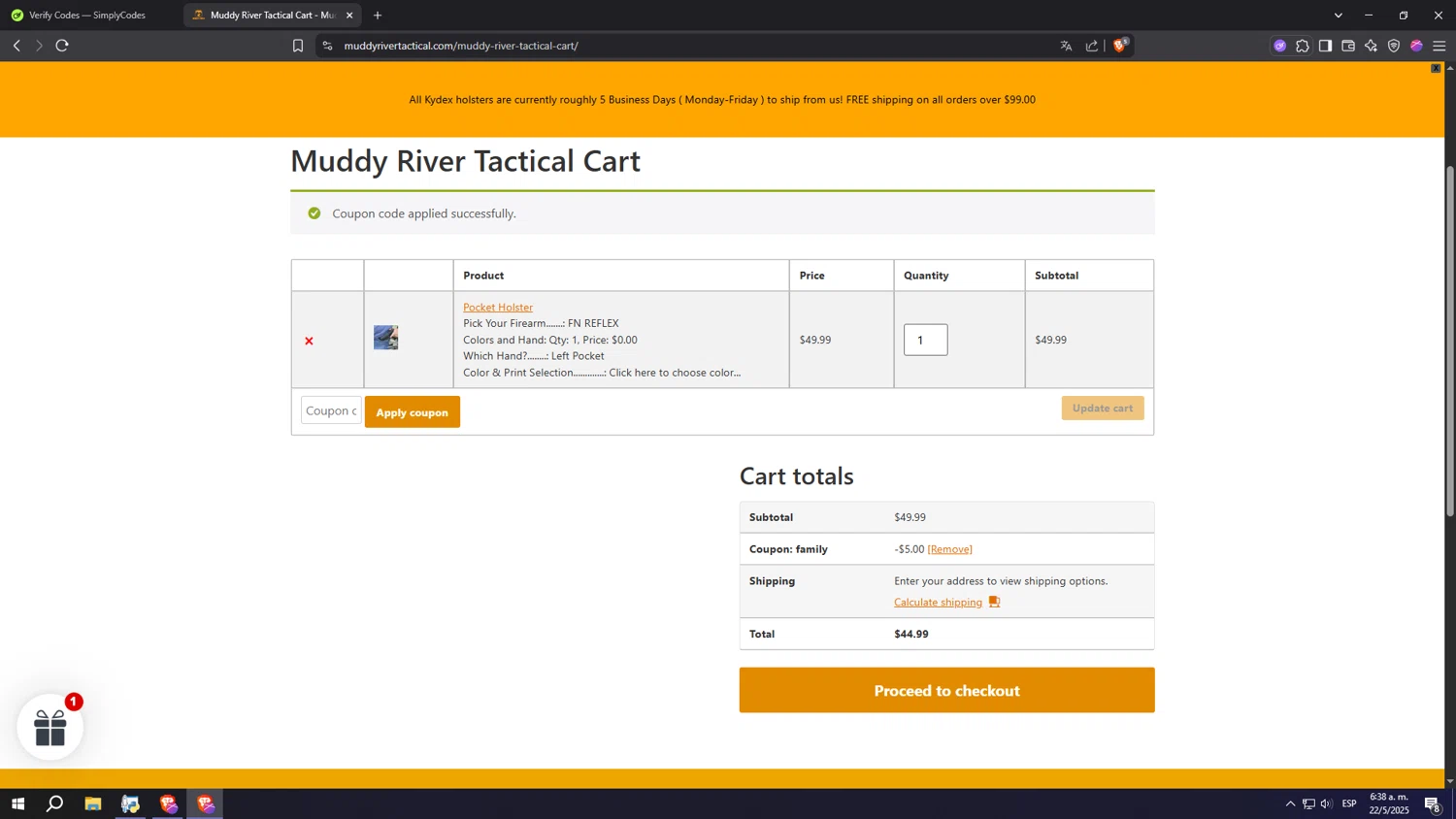This screenshot has width=1456, height=819.
Task: Reload the current page
Action: click(62, 46)
